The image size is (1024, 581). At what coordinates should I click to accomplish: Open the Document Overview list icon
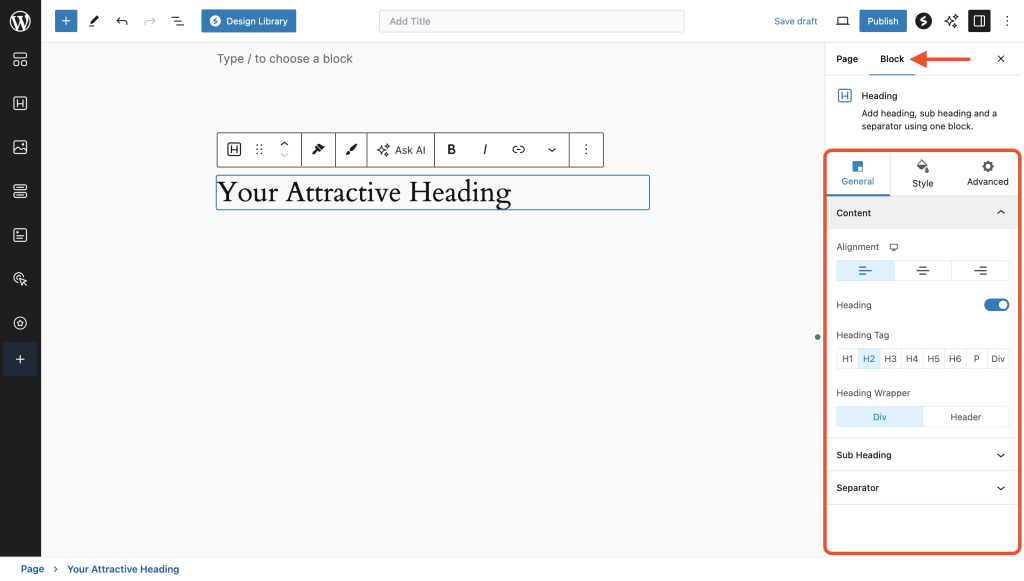point(177,21)
